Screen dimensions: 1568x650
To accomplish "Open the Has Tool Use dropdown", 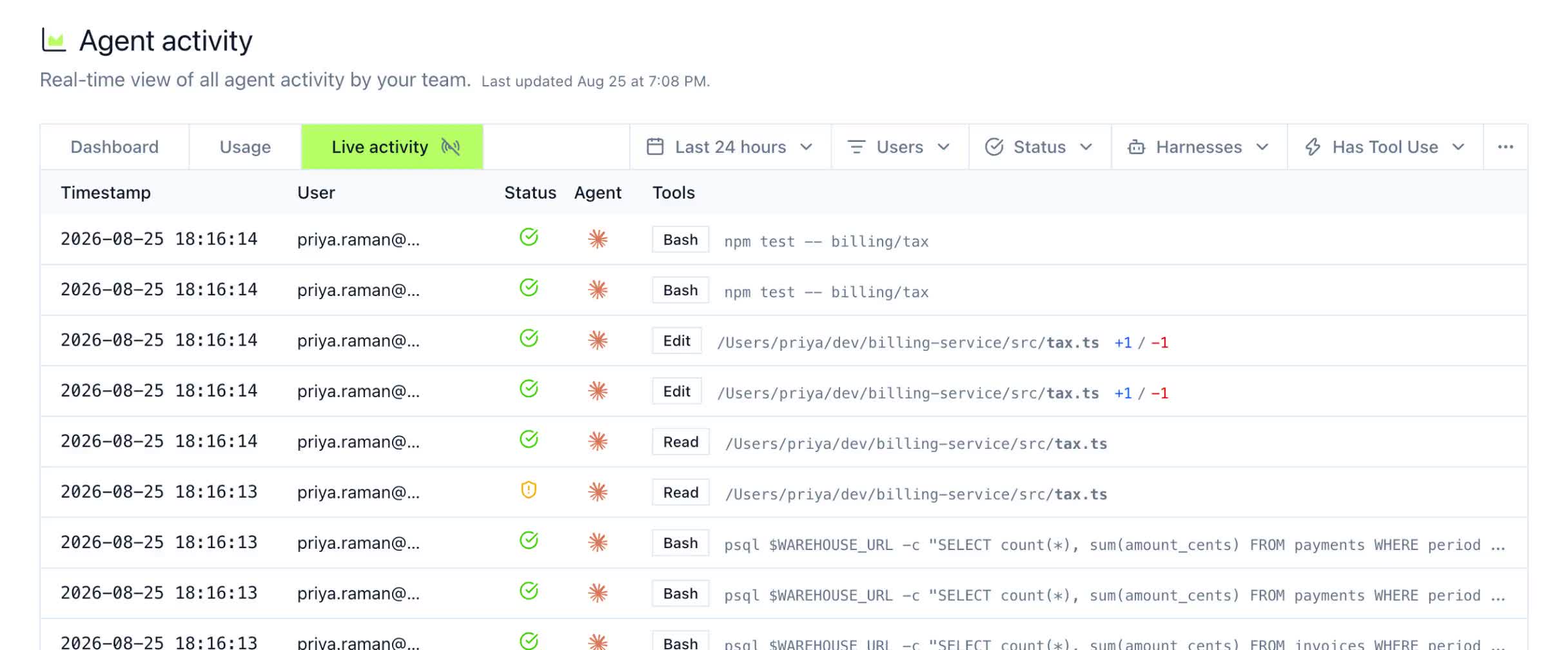I will pyautogui.click(x=1385, y=147).
